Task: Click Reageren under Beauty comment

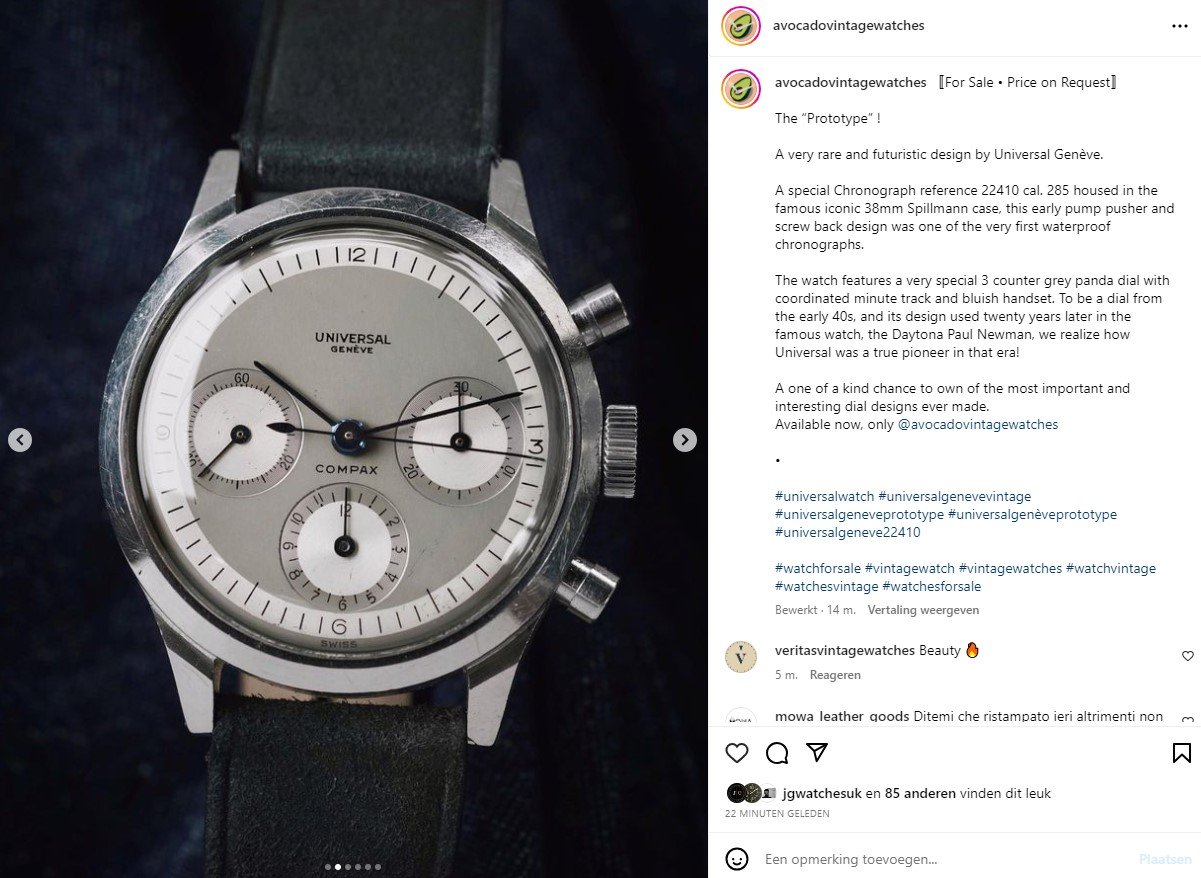Action: tap(835, 675)
